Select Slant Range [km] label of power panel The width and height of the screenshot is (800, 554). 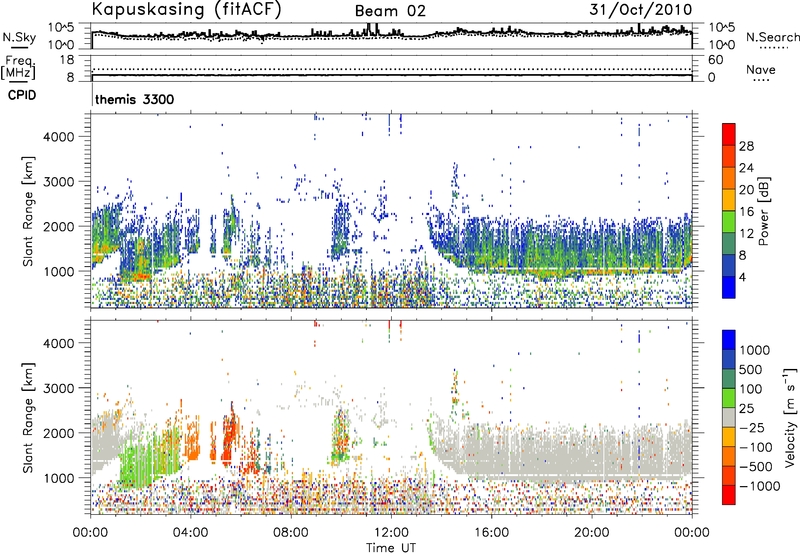(x=28, y=211)
